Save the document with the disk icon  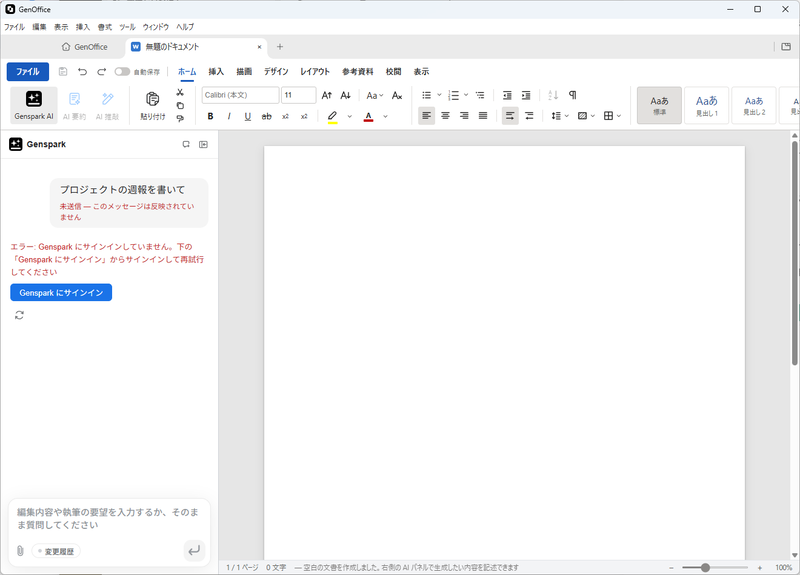[x=63, y=71]
